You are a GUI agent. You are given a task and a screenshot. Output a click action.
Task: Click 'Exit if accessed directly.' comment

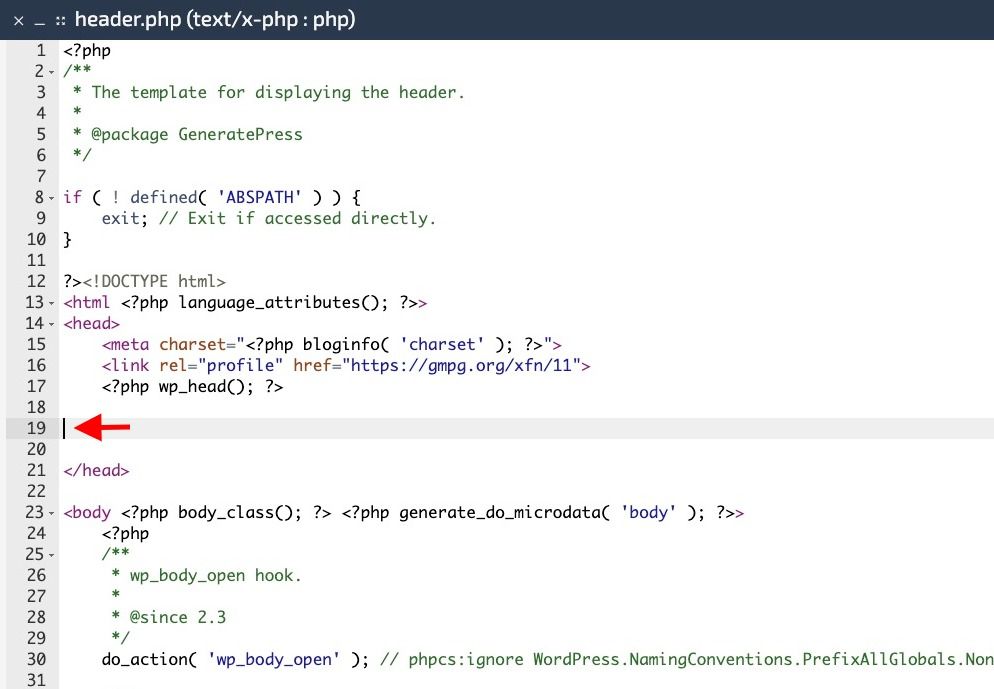[311, 218]
